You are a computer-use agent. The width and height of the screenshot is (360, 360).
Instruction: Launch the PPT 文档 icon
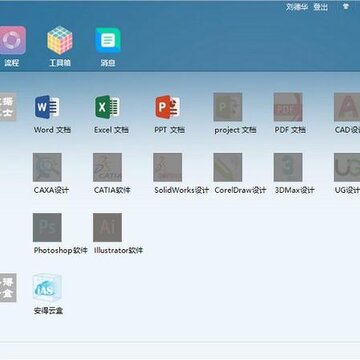coord(168,107)
